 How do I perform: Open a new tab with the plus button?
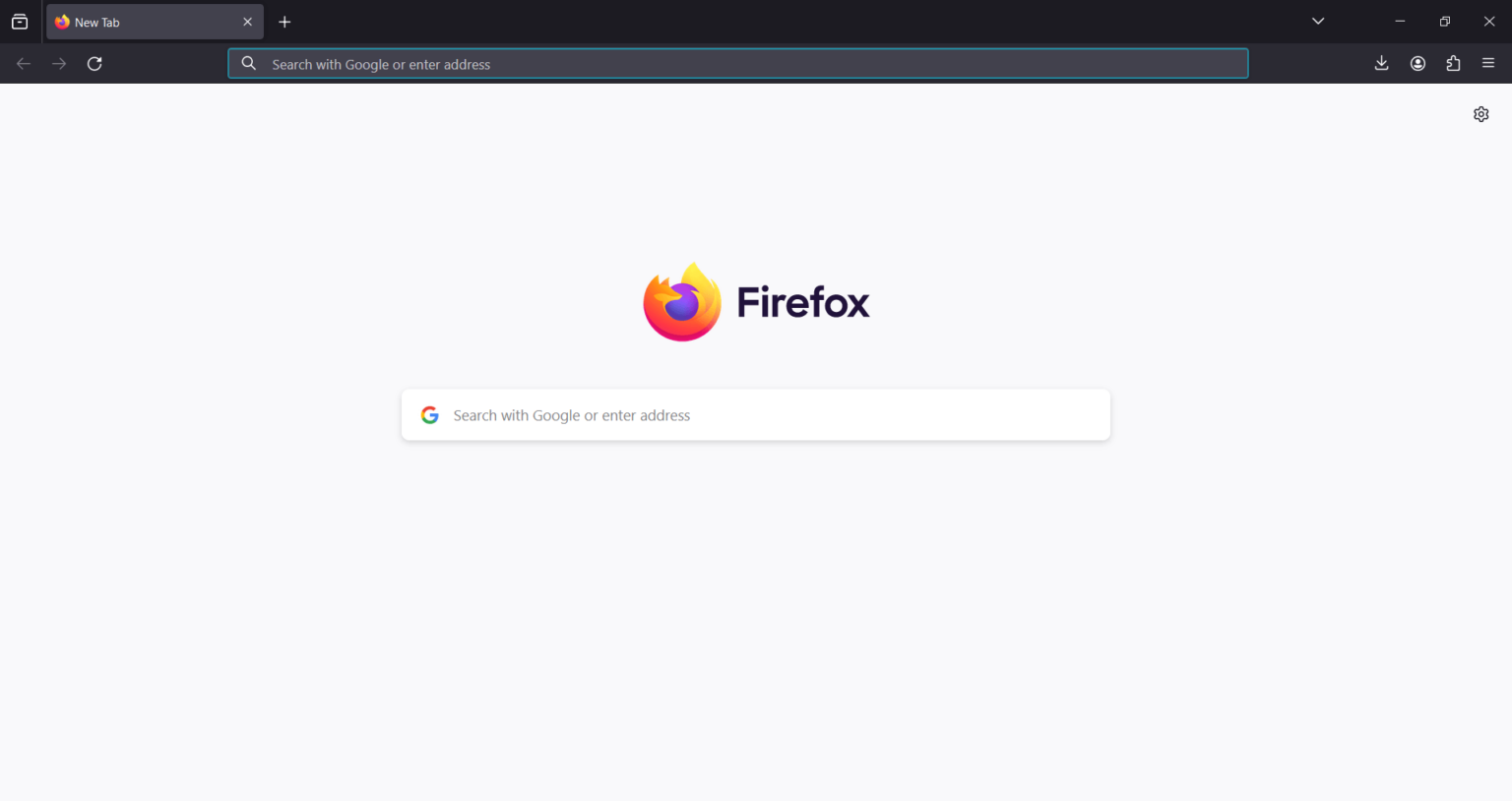[284, 21]
